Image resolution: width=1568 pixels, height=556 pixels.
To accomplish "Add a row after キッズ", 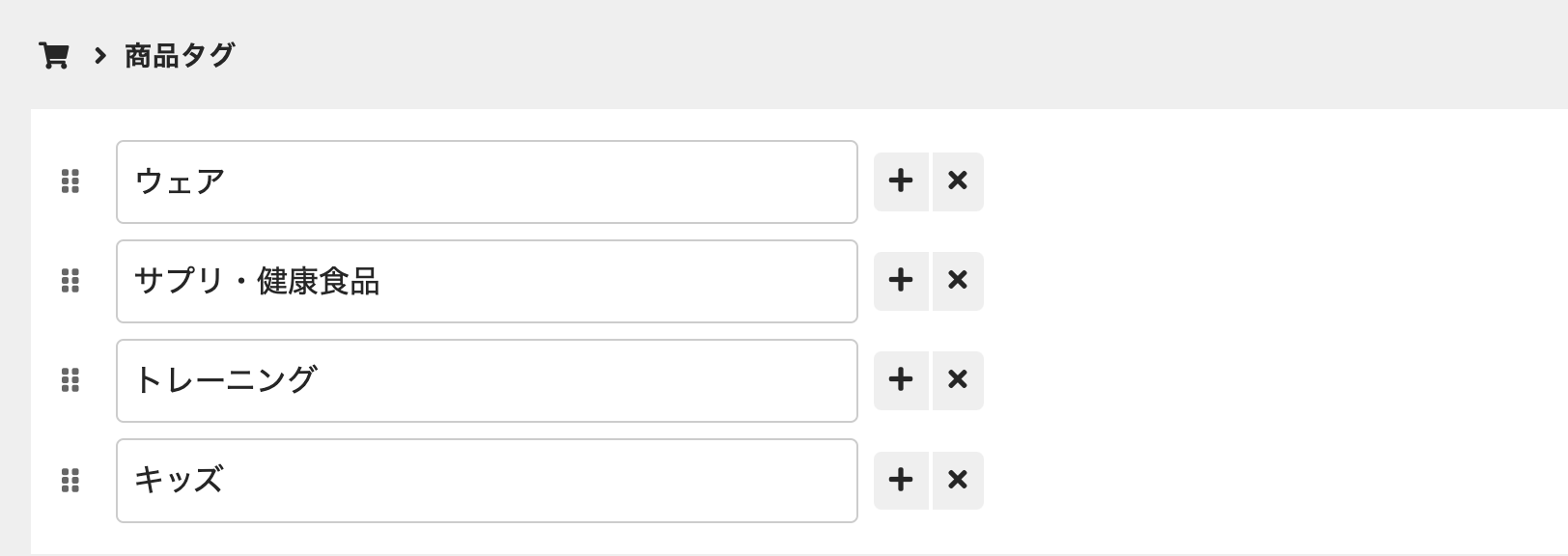I will tap(901, 481).
